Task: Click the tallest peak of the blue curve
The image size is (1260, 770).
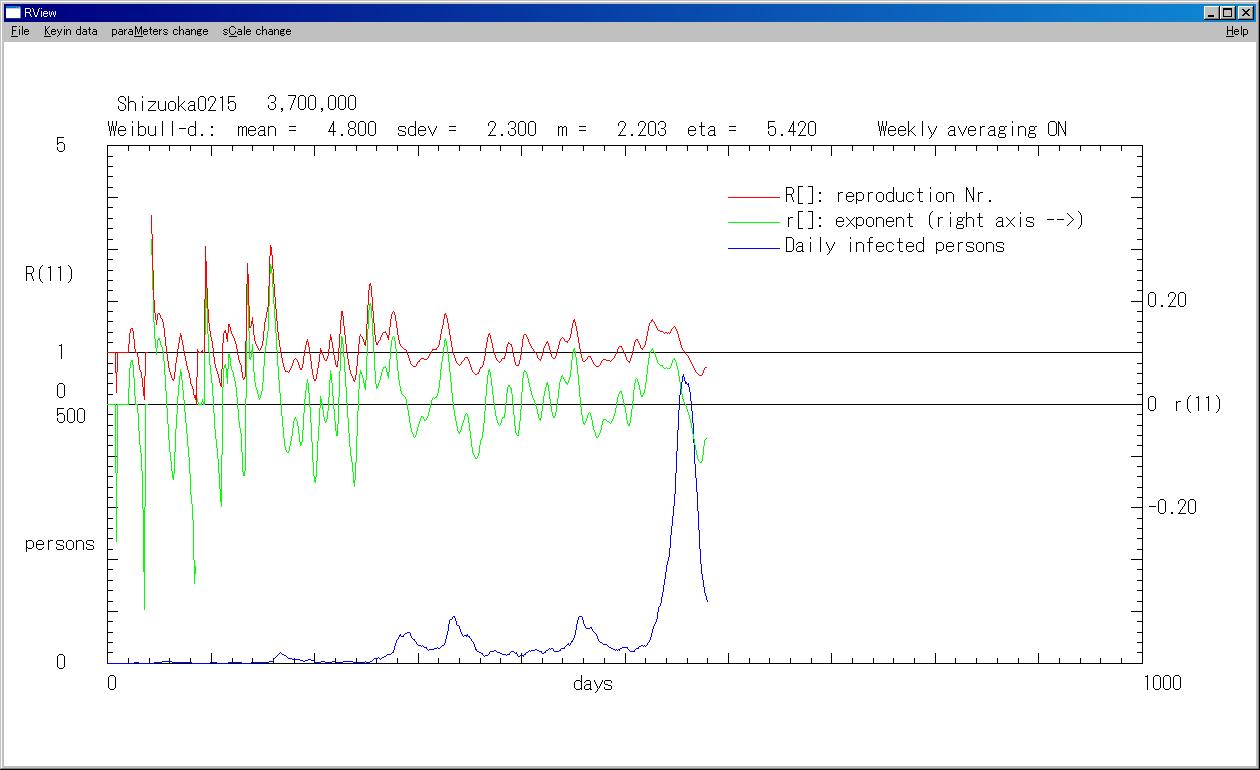Action: click(x=682, y=377)
